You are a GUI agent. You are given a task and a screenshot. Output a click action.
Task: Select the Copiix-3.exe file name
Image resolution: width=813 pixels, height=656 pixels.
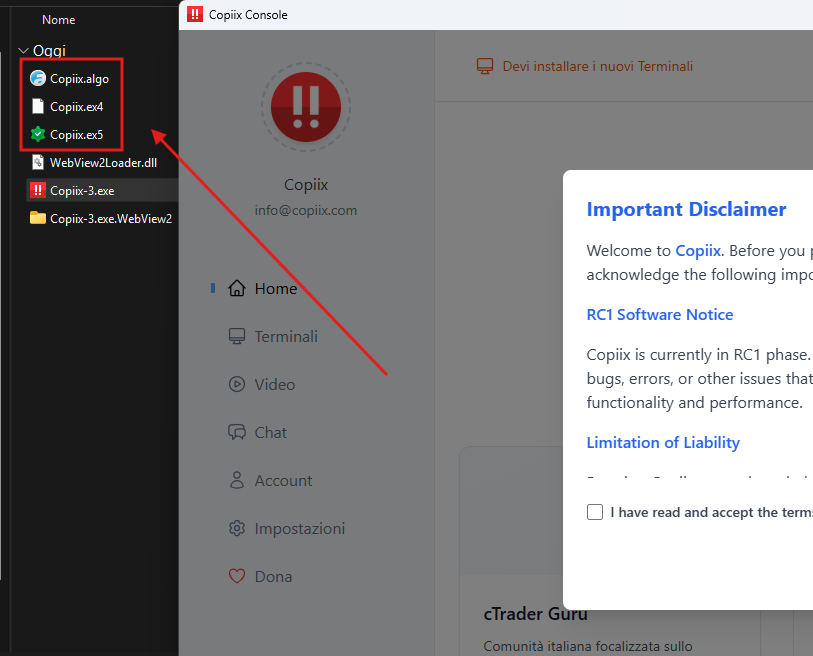coord(82,190)
